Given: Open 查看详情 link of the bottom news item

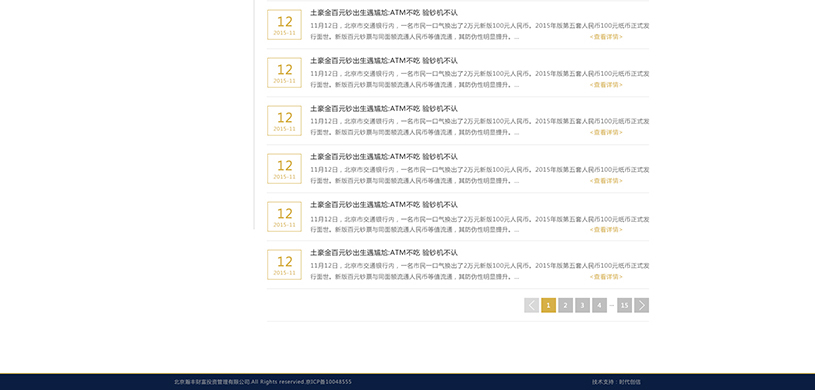Looking at the screenshot, I should pyautogui.click(x=606, y=277).
